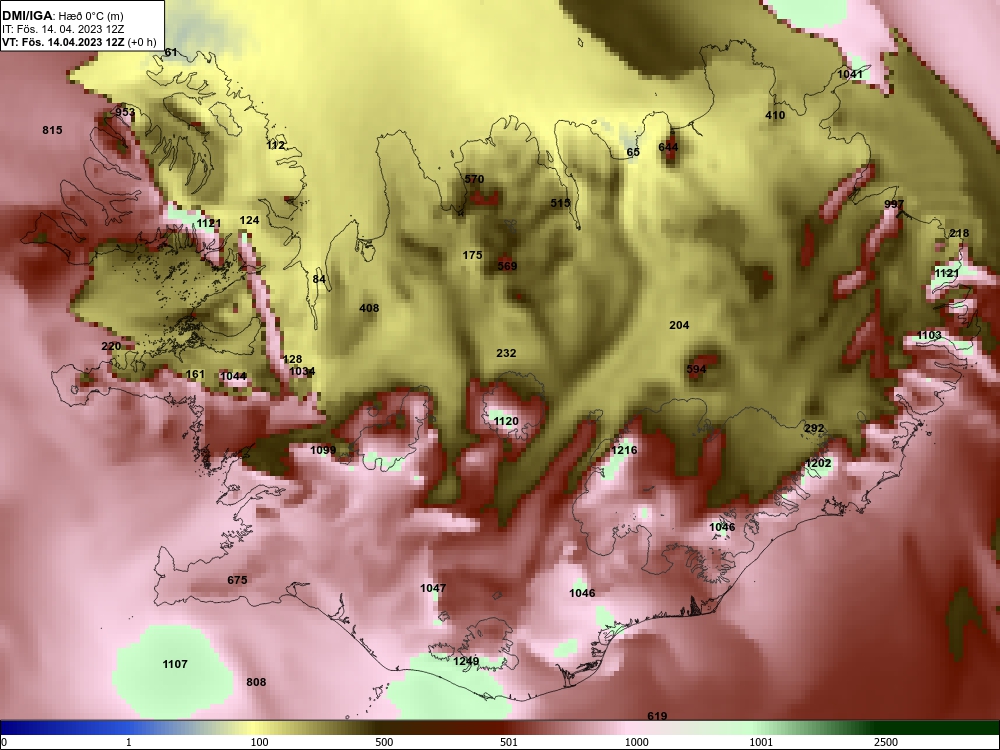Viewport: 1000px width, 750px height.
Task: Click the legend label '1000'
Action: tap(637, 742)
